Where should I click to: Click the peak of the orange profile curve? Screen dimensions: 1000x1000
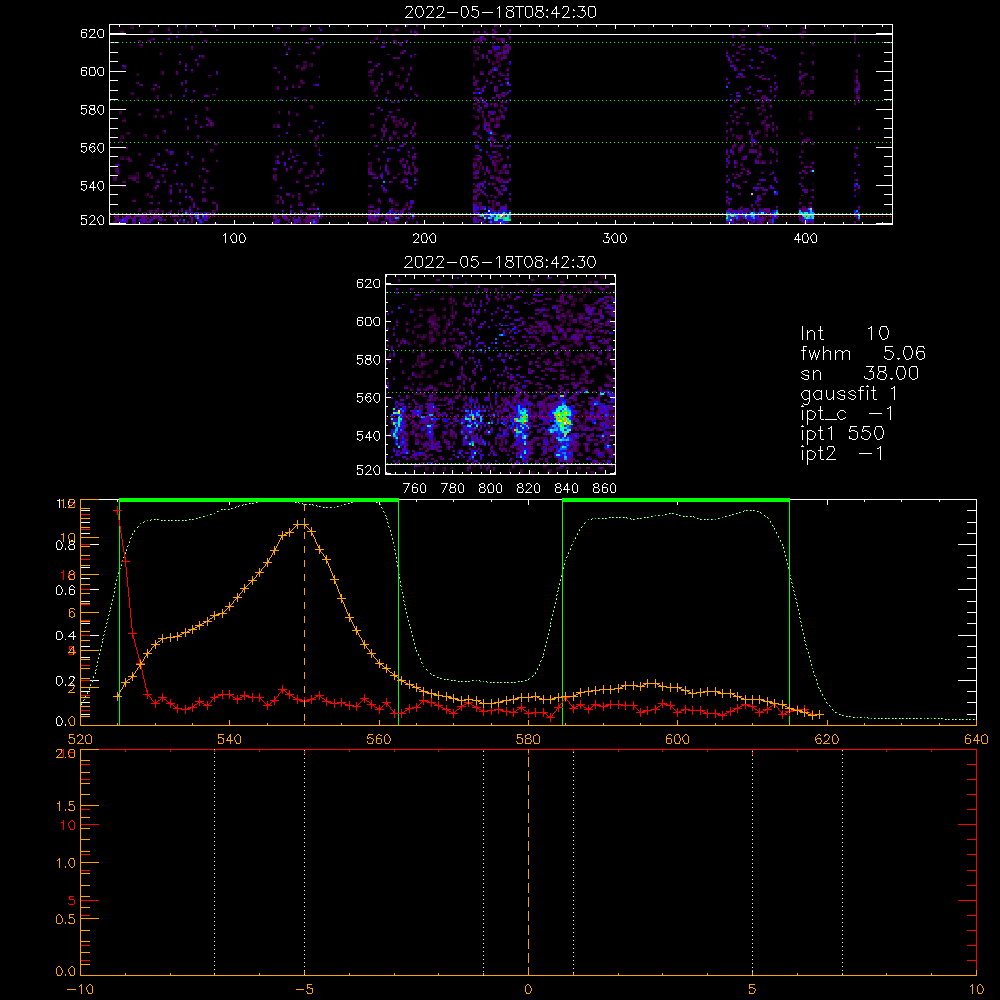300,524
